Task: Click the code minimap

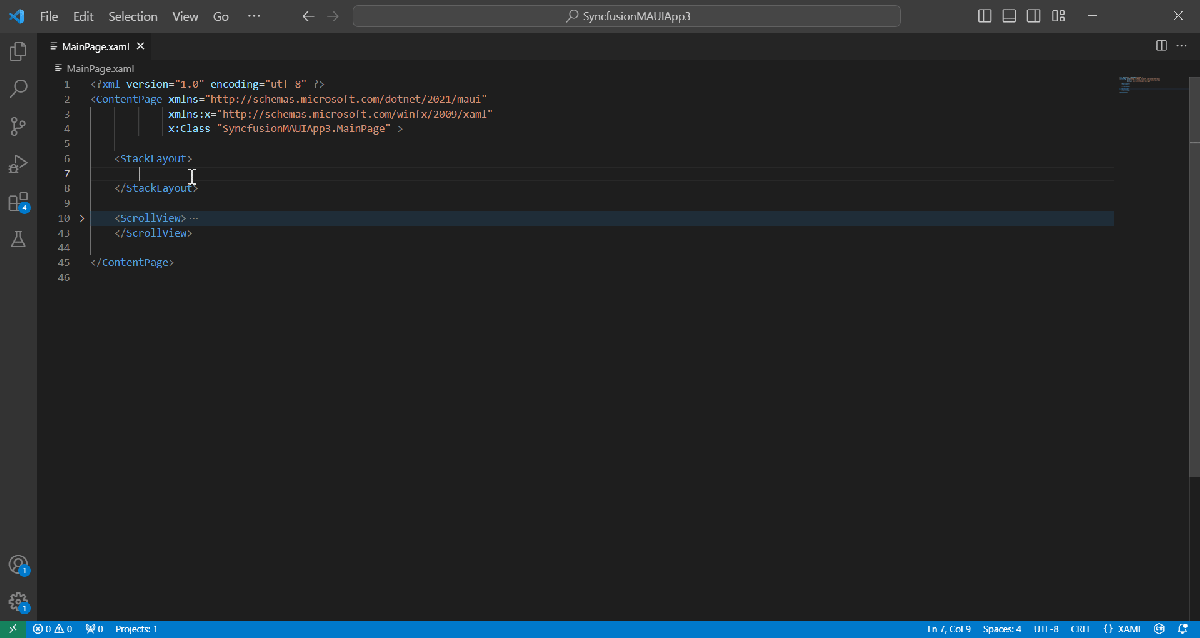Action: pos(1140,83)
